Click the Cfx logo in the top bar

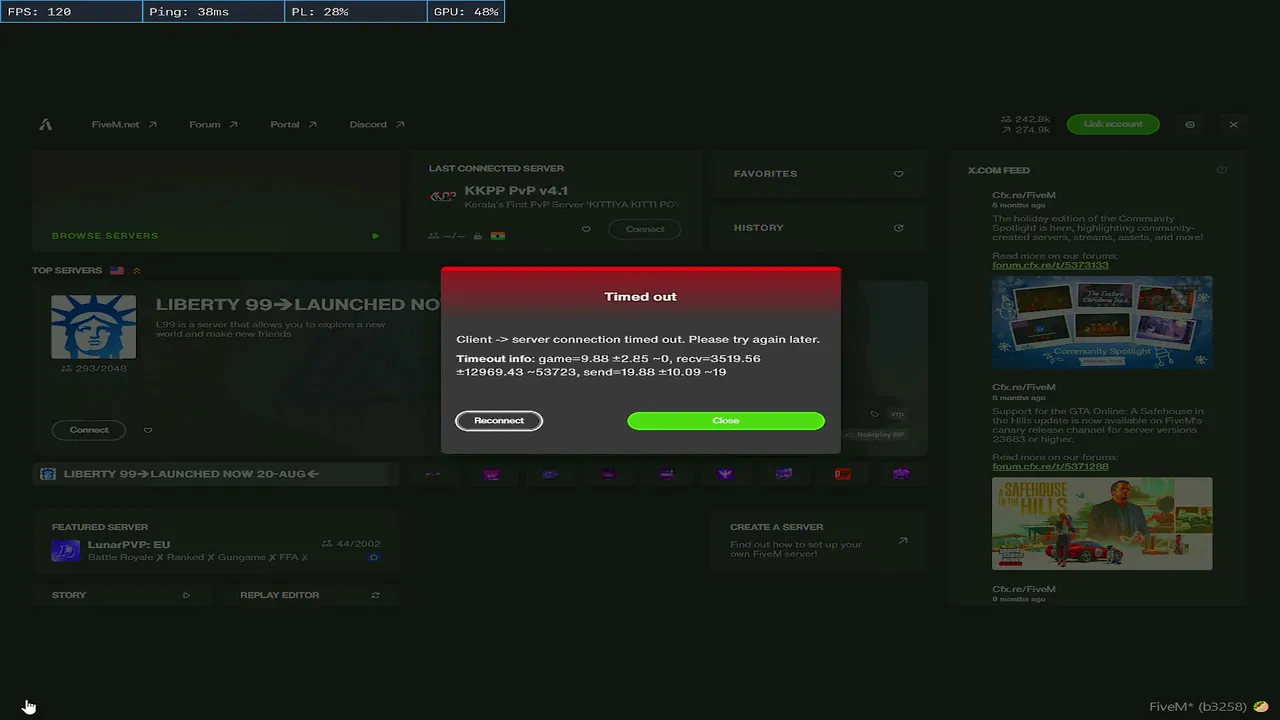(x=46, y=125)
